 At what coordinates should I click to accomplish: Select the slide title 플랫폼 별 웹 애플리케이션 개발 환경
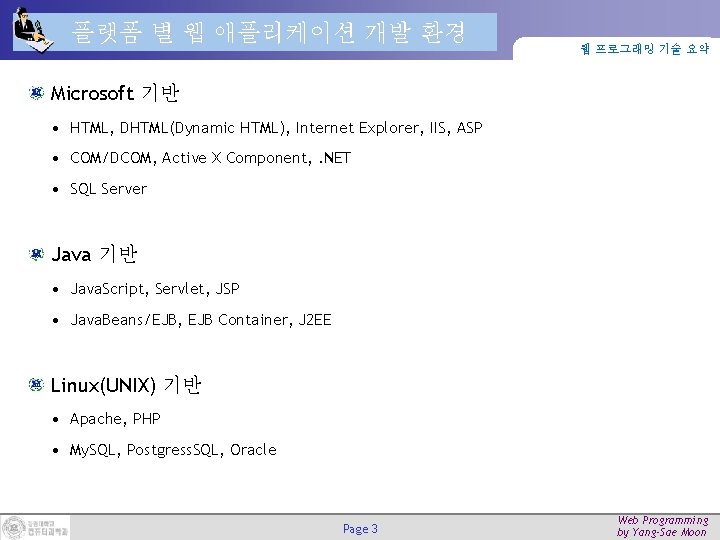coord(268,33)
